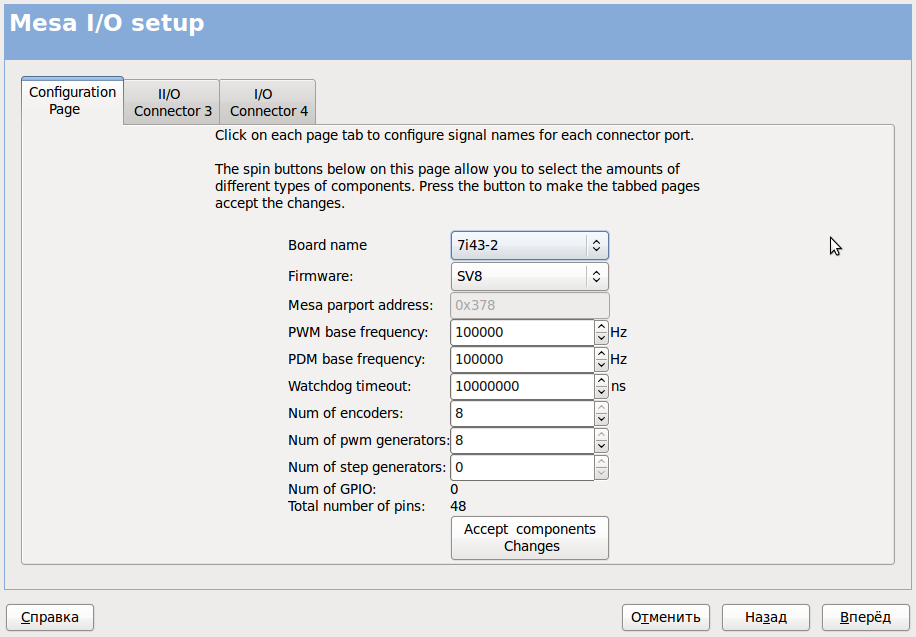Switch to the I/O Connector 3 tab
The width and height of the screenshot is (916, 637).
(172, 102)
